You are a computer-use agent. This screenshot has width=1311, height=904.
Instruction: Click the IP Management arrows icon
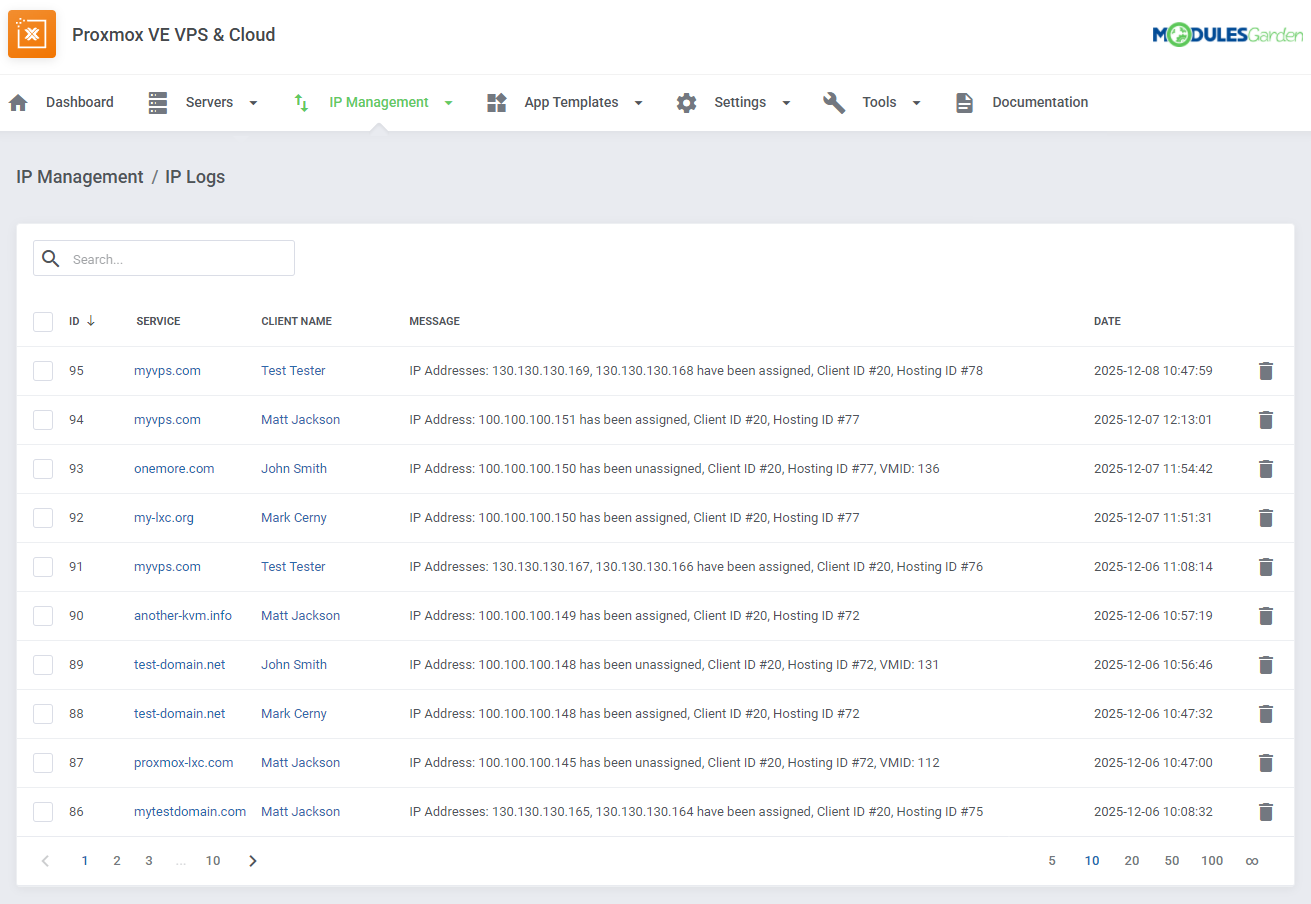301,102
